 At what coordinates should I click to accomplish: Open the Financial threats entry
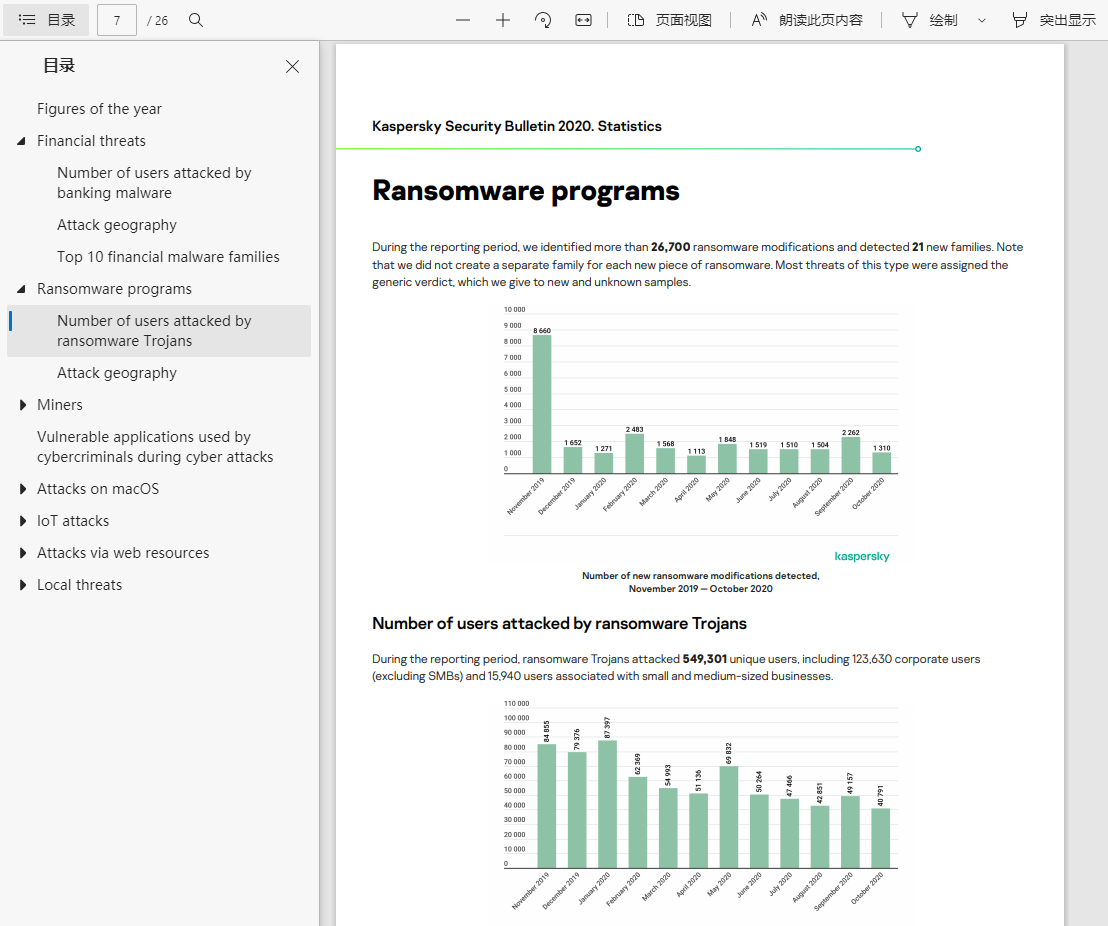tap(91, 141)
